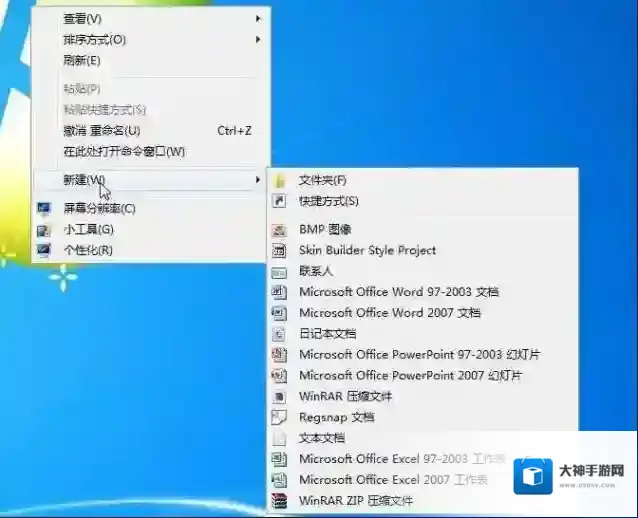Click the Excel 97-2003 工作表 icon
638x518 pixels.
pos(279,459)
